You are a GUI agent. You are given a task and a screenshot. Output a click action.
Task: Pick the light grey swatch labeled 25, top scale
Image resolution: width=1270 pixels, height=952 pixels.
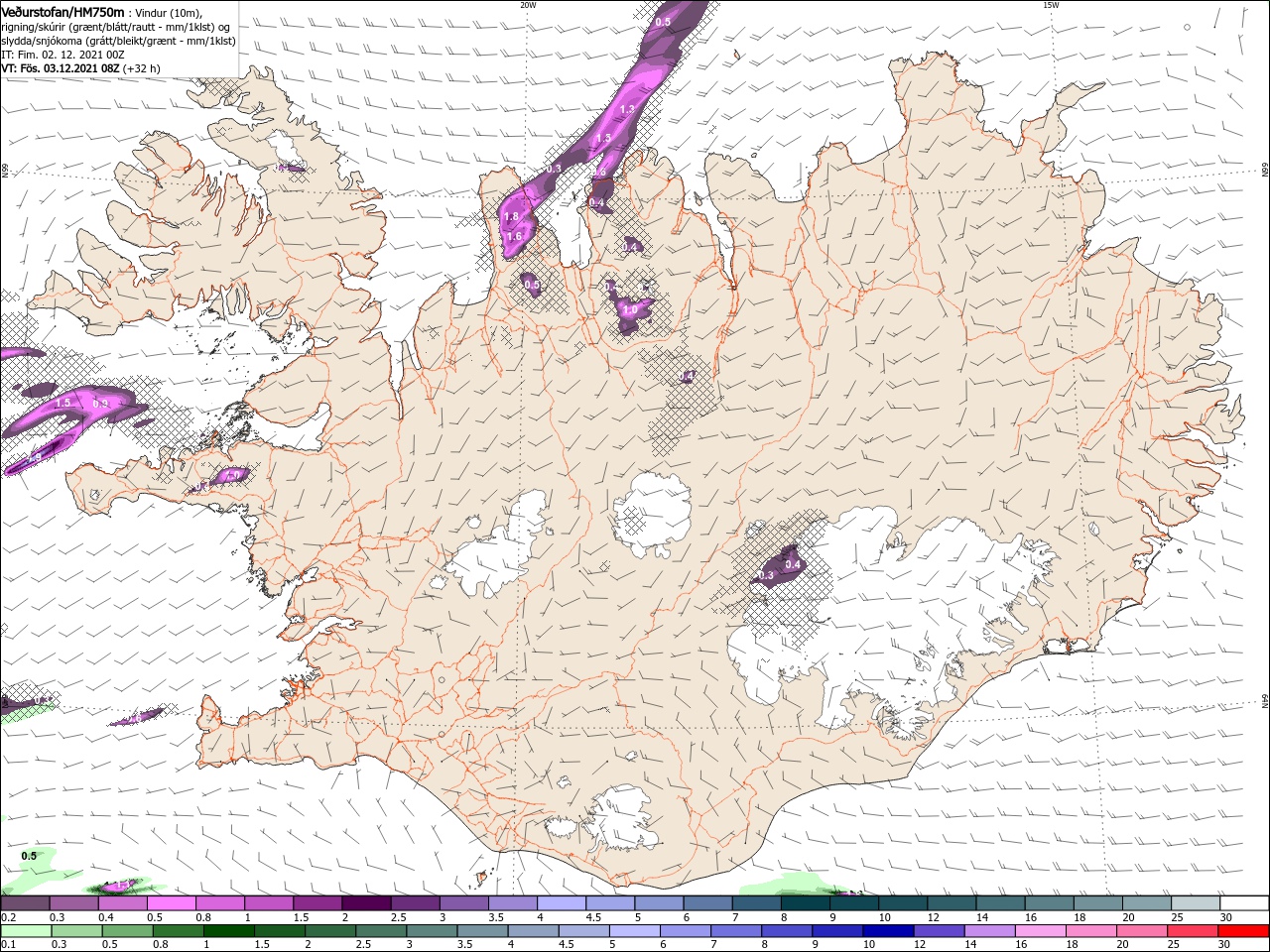pyautogui.click(x=1196, y=903)
